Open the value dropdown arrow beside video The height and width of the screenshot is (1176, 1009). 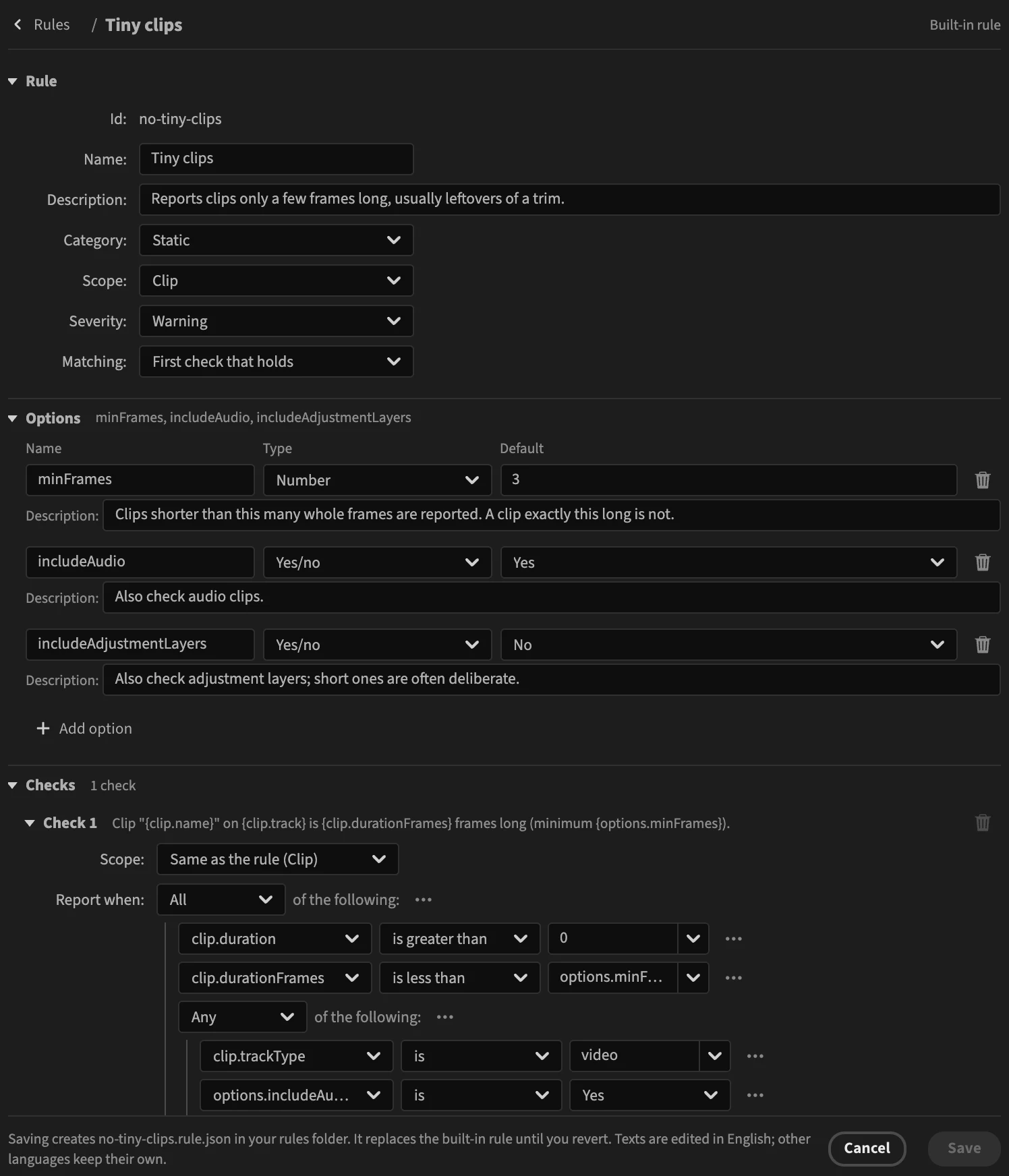tap(715, 1056)
